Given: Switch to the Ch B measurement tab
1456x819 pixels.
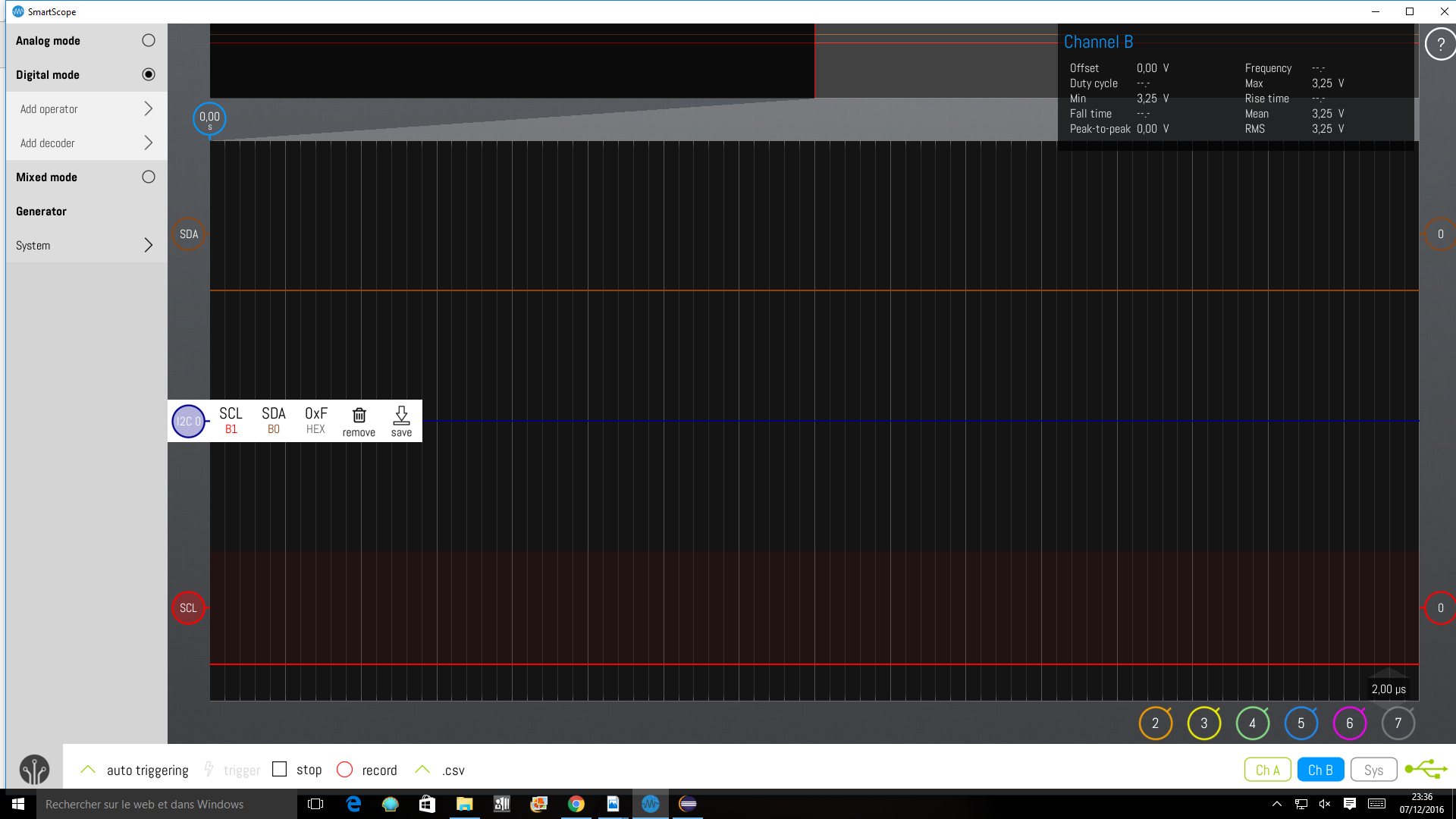Looking at the screenshot, I should point(1320,770).
